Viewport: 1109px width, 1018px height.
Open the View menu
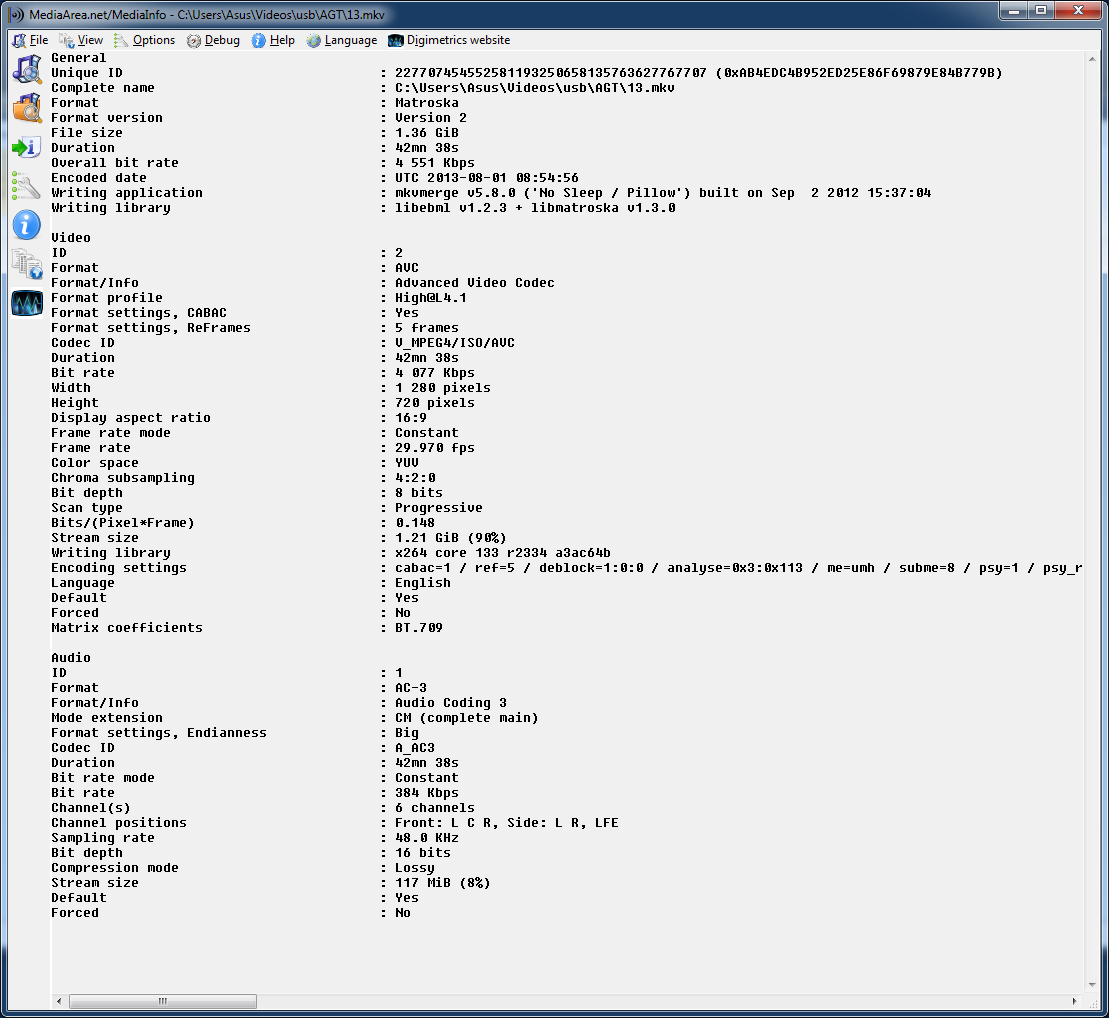coord(81,40)
